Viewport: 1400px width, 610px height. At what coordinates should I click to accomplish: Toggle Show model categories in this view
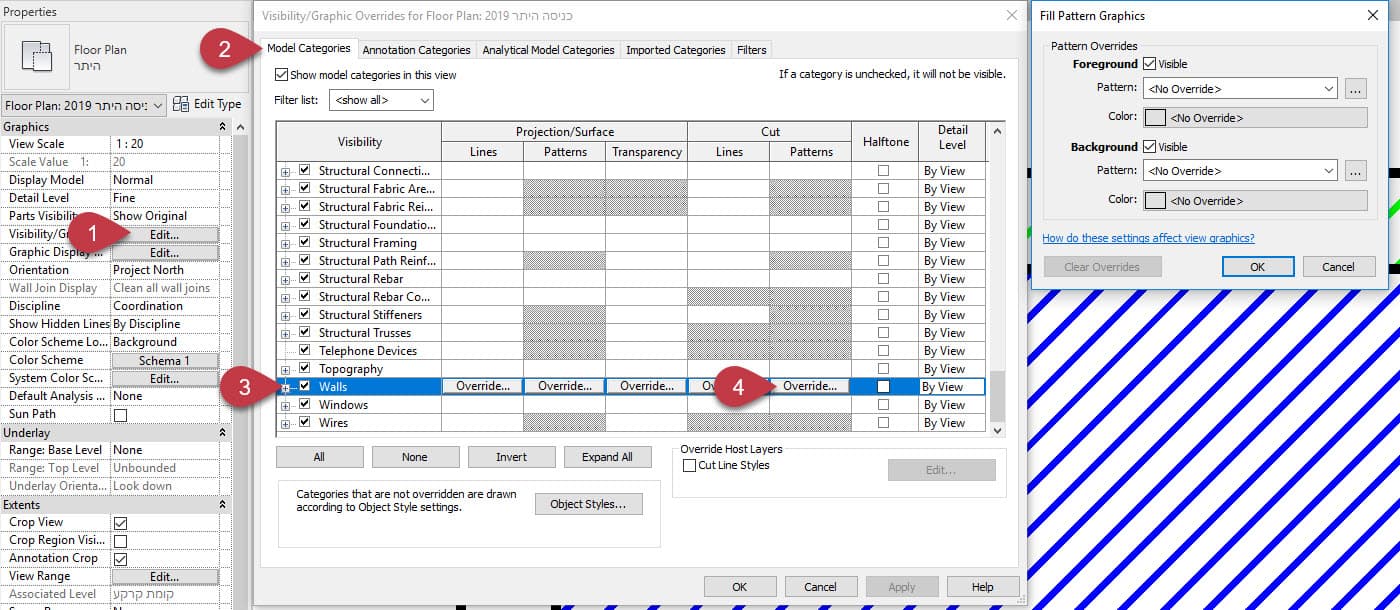pyautogui.click(x=281, y=75)
